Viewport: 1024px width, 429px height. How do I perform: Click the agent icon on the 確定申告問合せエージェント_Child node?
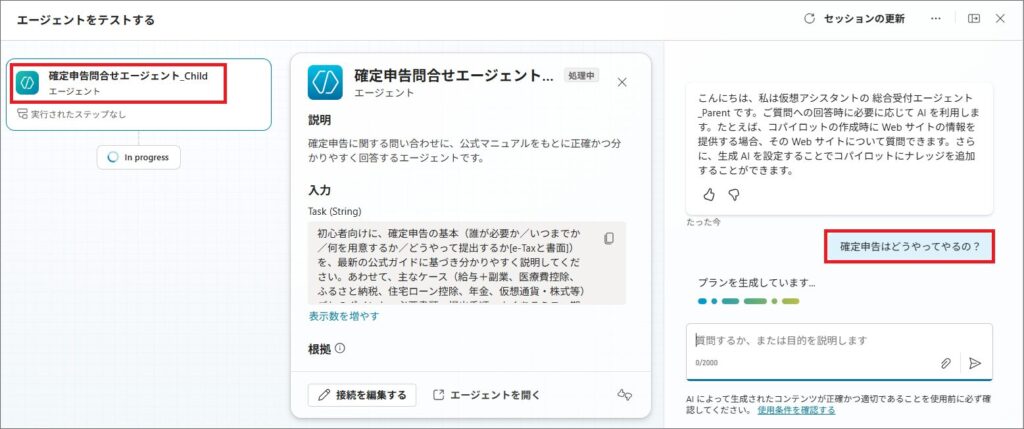pyautogui.click(x=29, y=83)
